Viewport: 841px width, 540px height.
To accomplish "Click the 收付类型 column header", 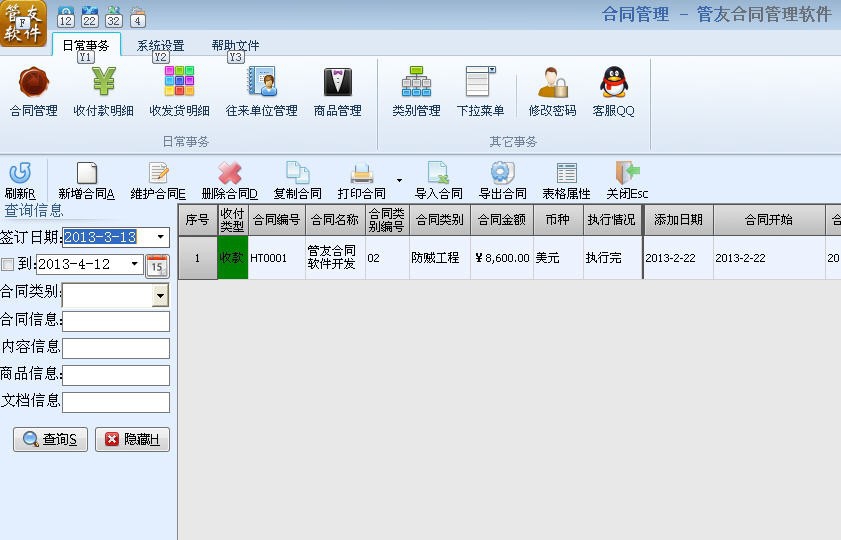I will point(233,220).
